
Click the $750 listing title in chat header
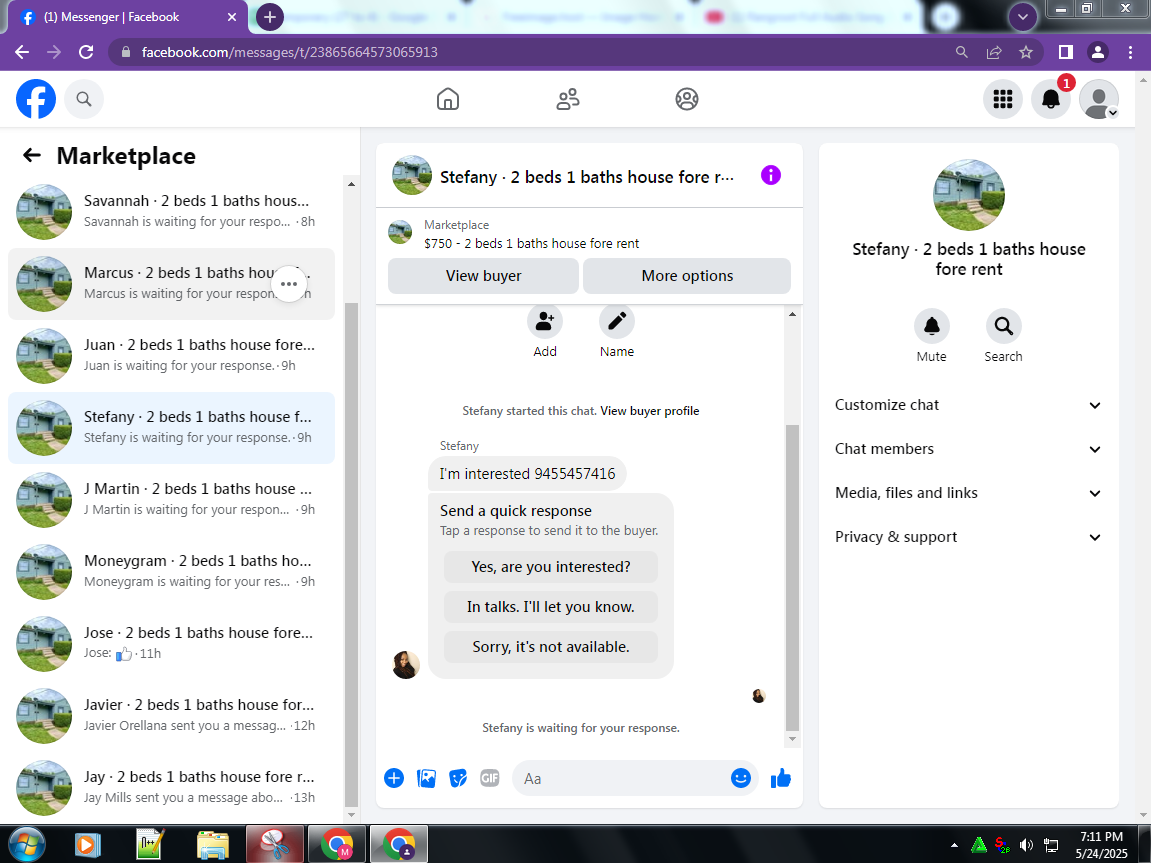click(x=531, y=243)
